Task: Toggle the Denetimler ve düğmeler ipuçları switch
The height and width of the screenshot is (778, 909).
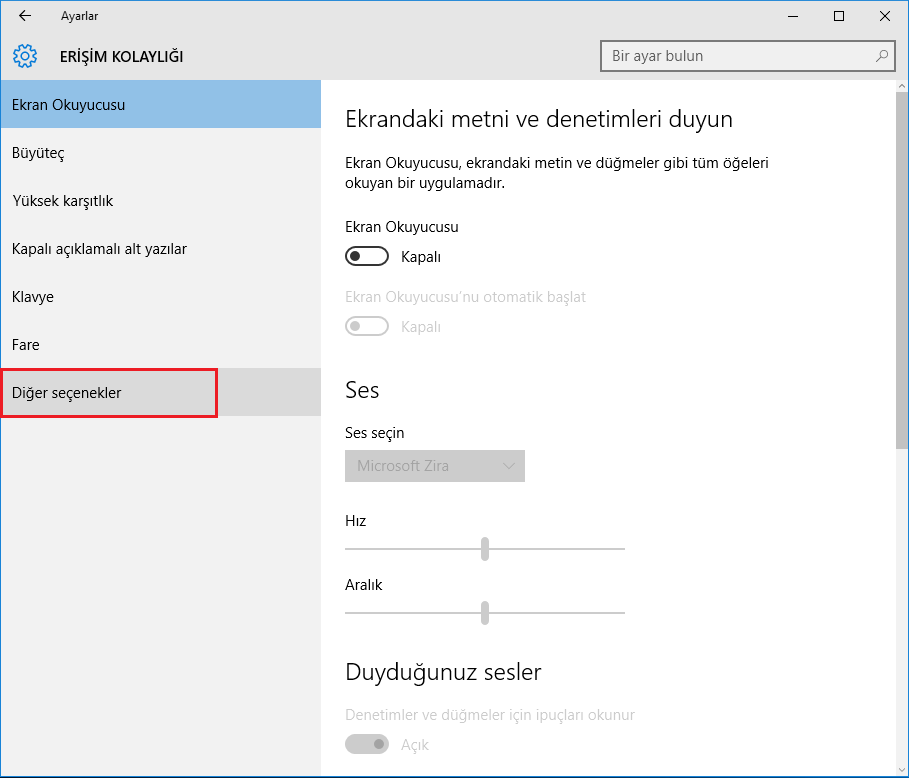Action: 366,744
